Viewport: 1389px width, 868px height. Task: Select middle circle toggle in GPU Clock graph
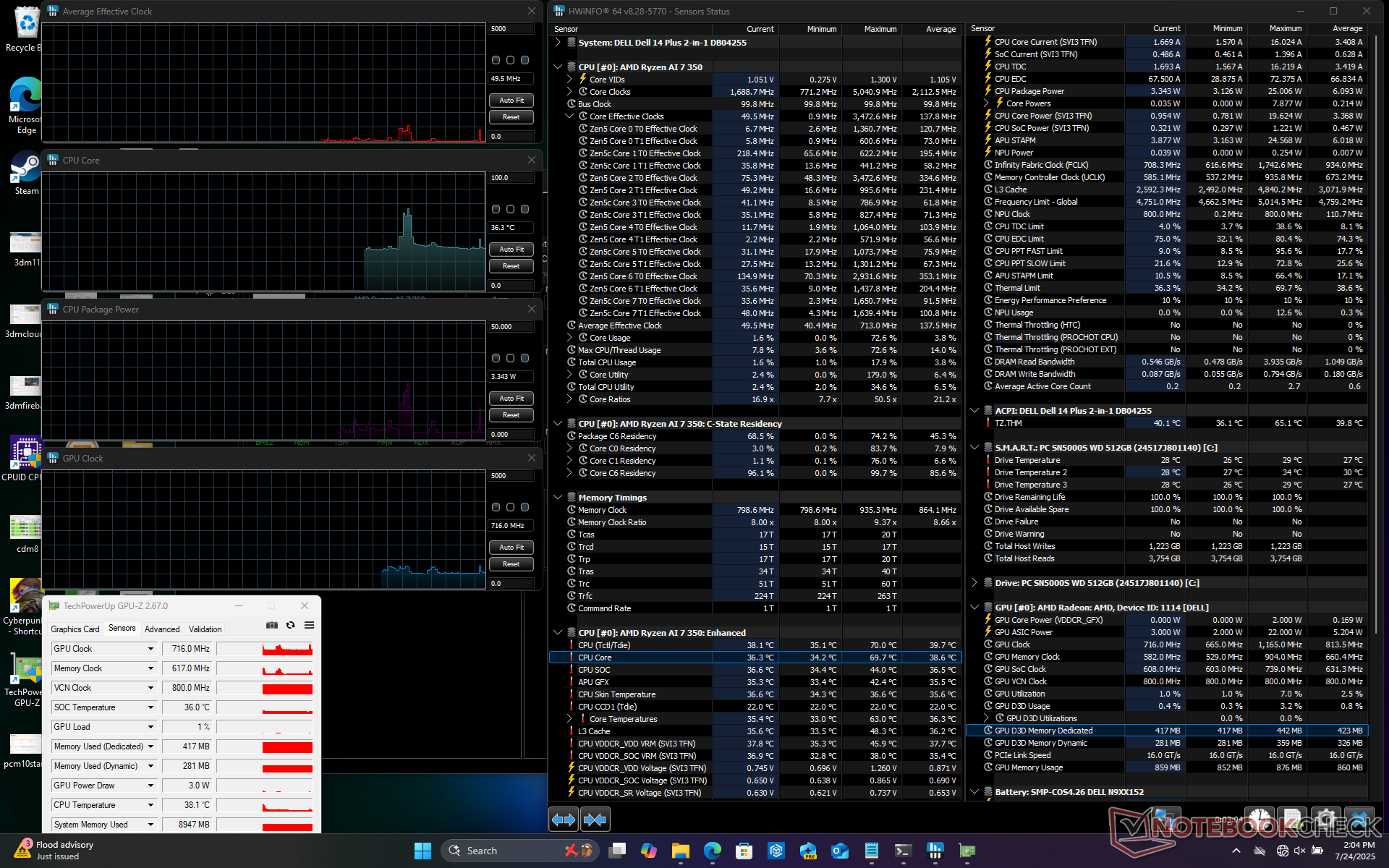point(510,507)
